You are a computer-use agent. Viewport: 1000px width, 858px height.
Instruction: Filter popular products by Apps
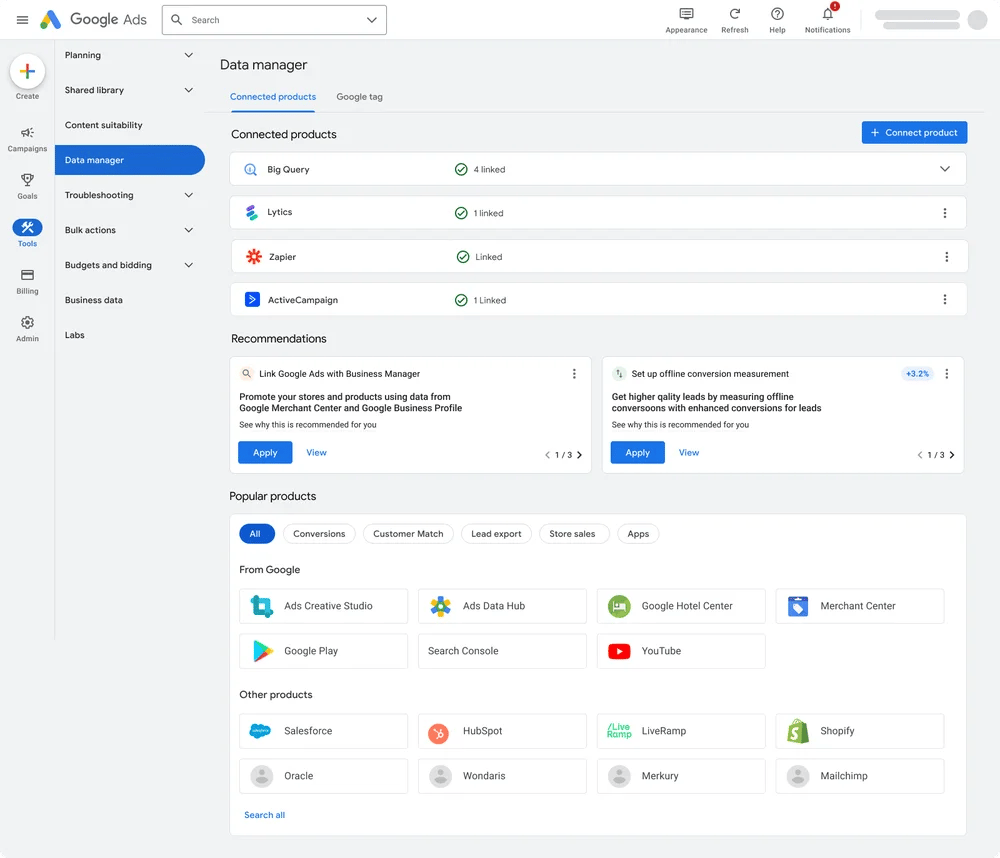click(638, 534)
